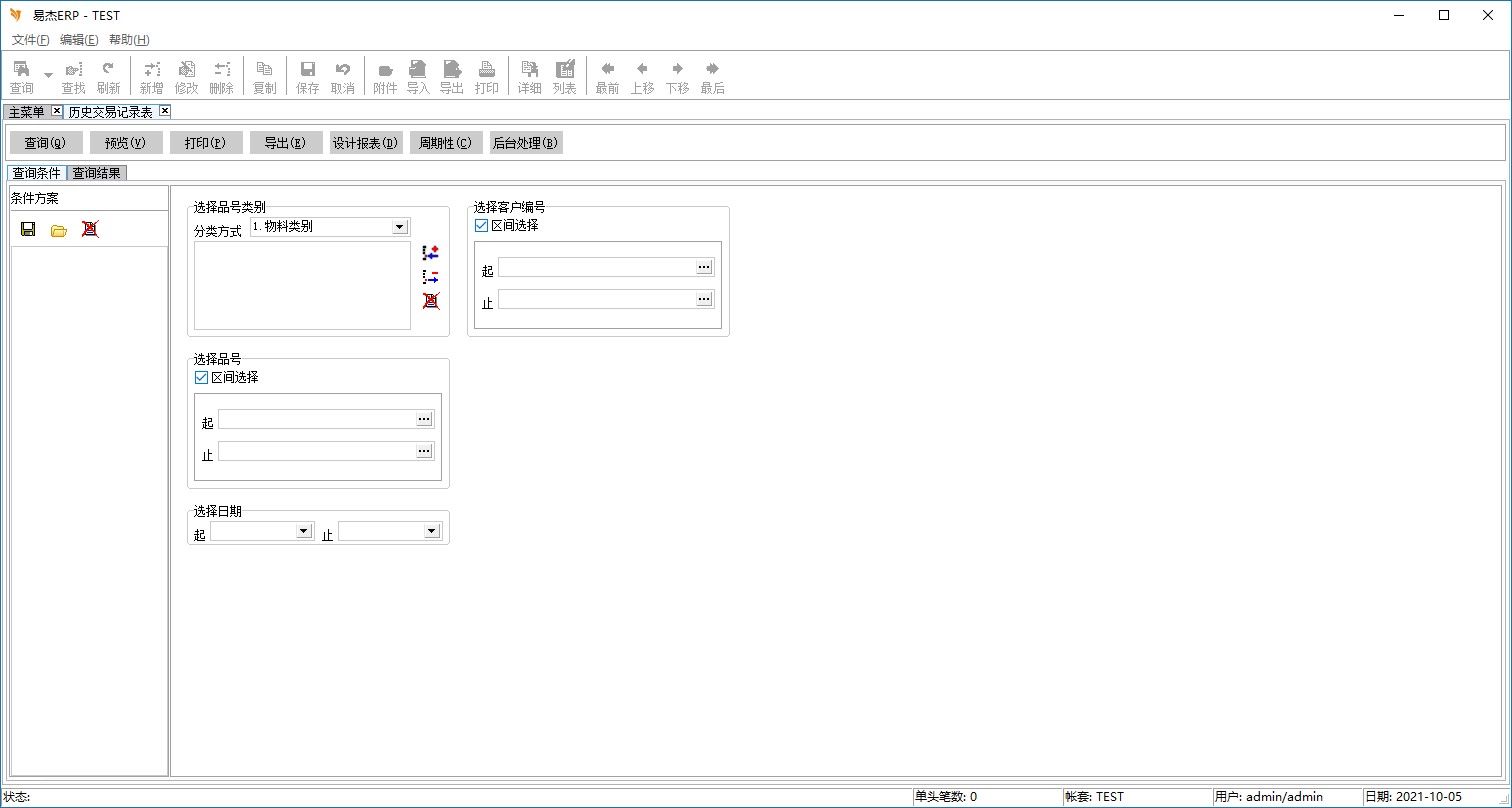The height and width of the screenshot is (808, 1512).
Task: Delete the condition scheme with red icon
Action: pos(90,230)
